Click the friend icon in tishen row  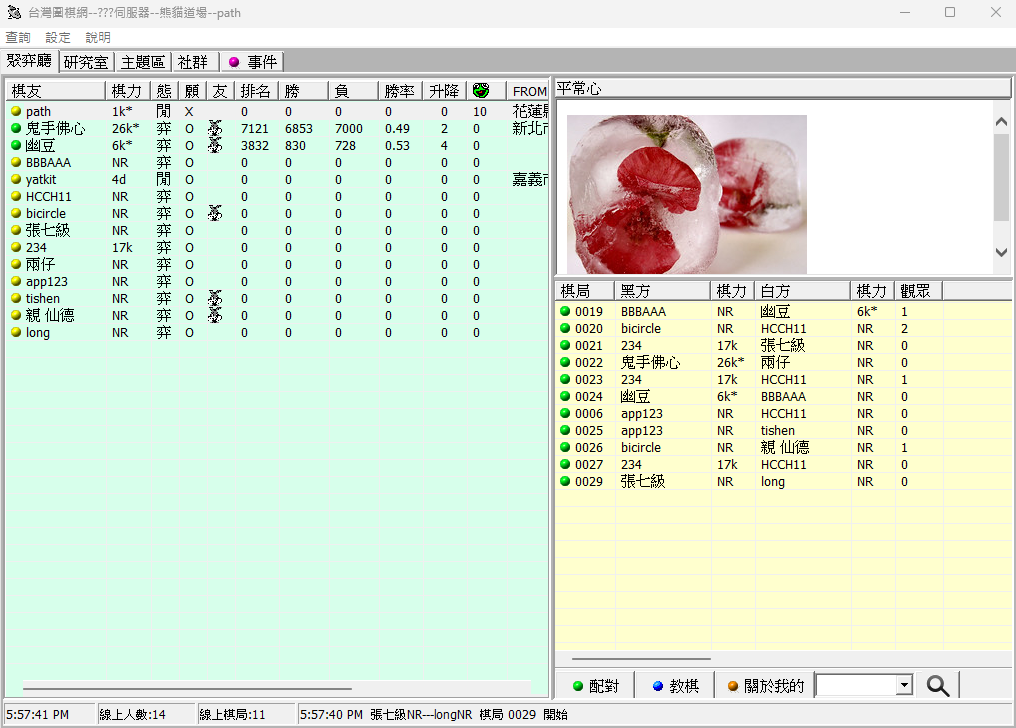pyautogui.click(x=214, y=299)
